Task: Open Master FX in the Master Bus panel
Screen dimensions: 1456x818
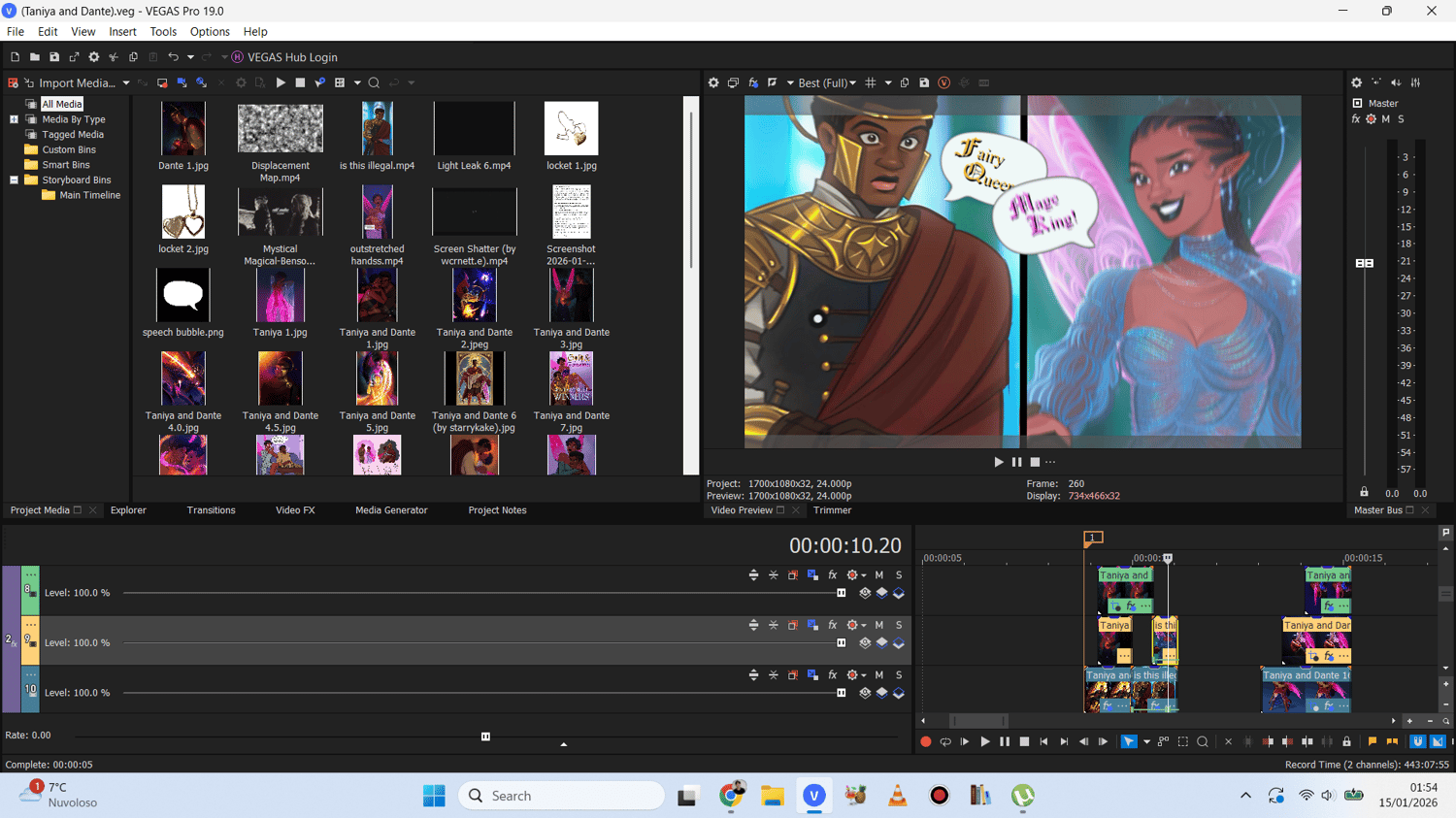Action: tap(1355, 119)
